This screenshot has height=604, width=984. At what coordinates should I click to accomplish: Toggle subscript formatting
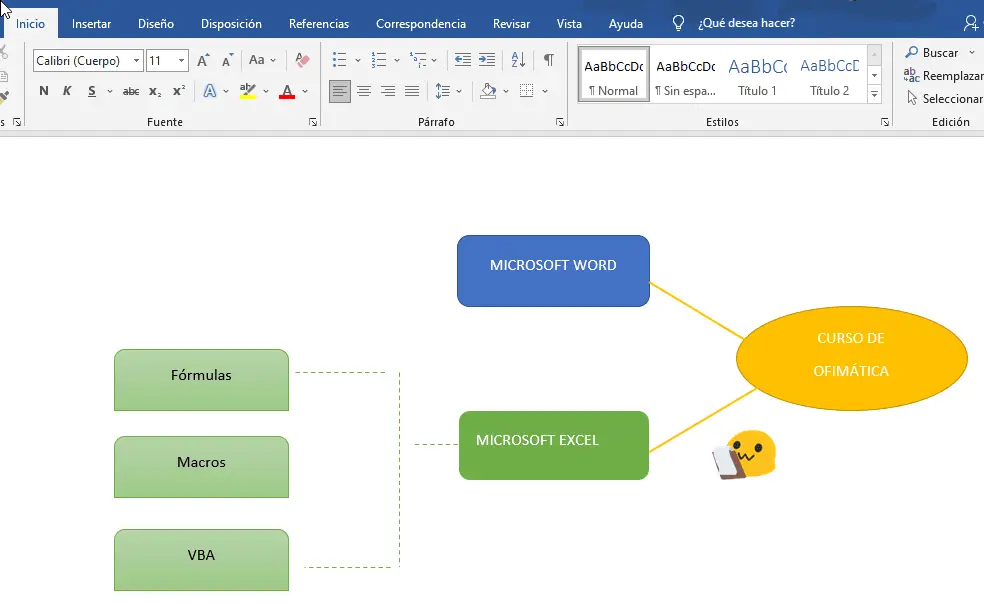point(155,92)
